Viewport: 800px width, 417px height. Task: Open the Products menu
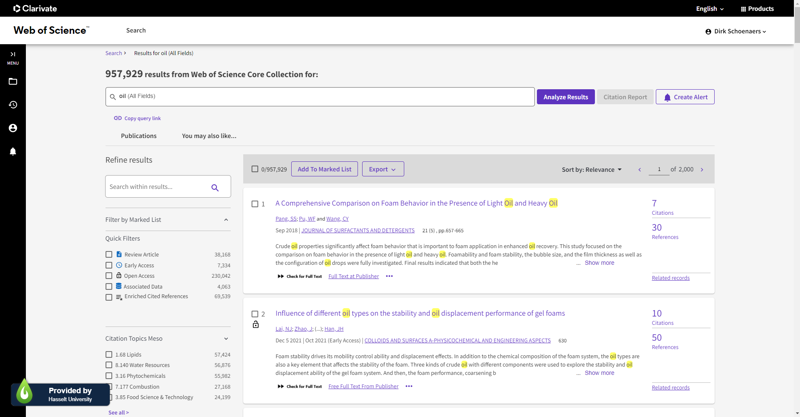point(757,9)
